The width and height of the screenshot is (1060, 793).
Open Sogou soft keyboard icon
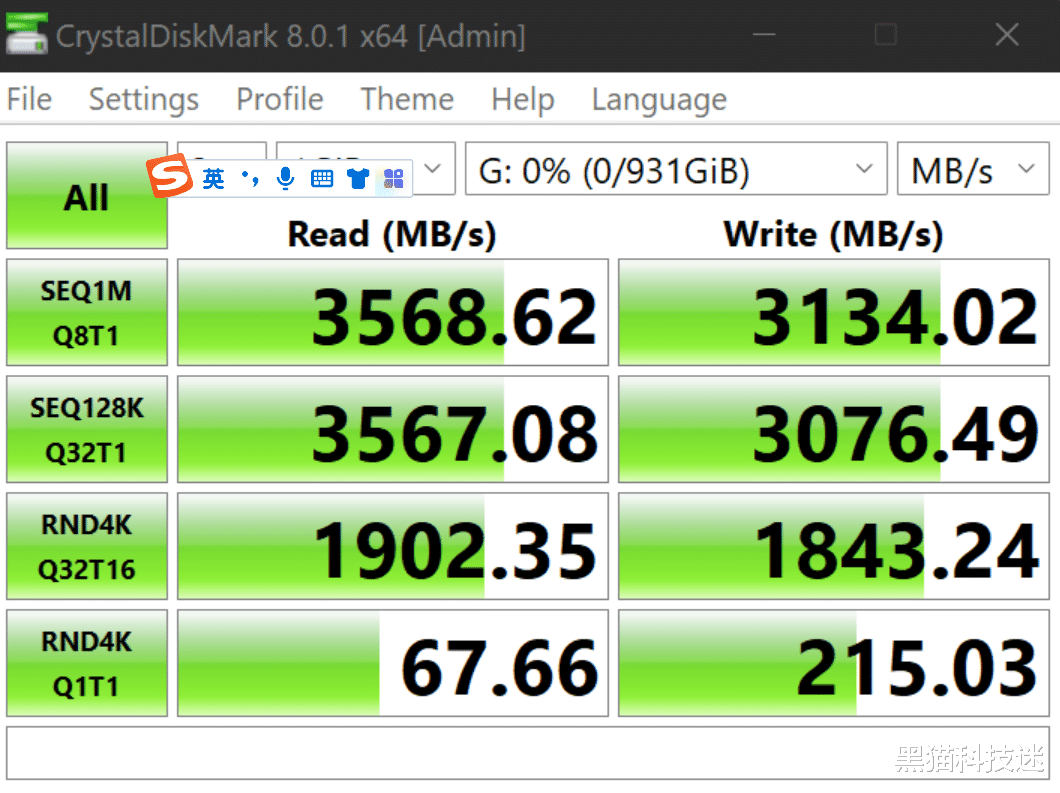tap(322, 178)
